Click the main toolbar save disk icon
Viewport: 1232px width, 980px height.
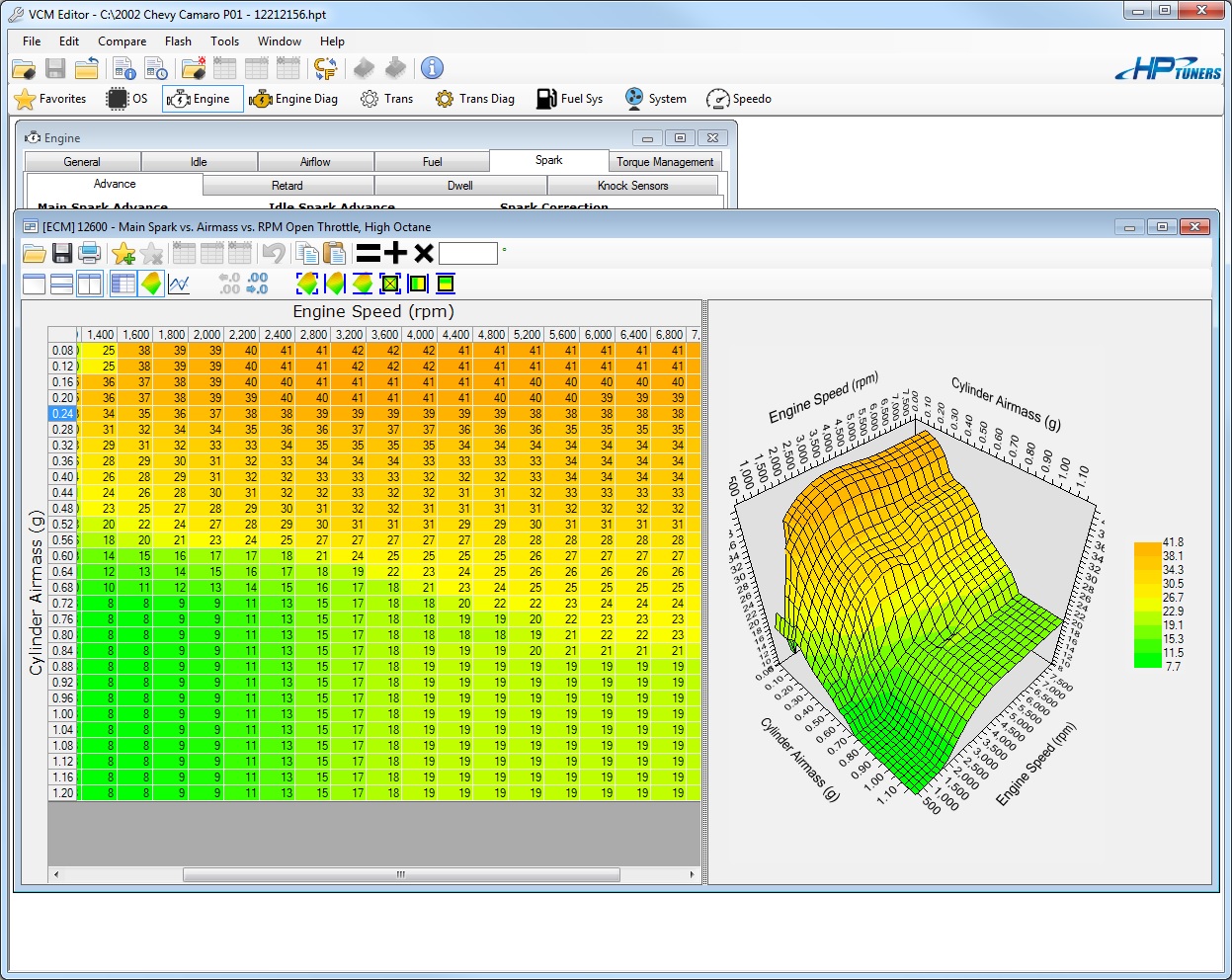click(55, 68)
